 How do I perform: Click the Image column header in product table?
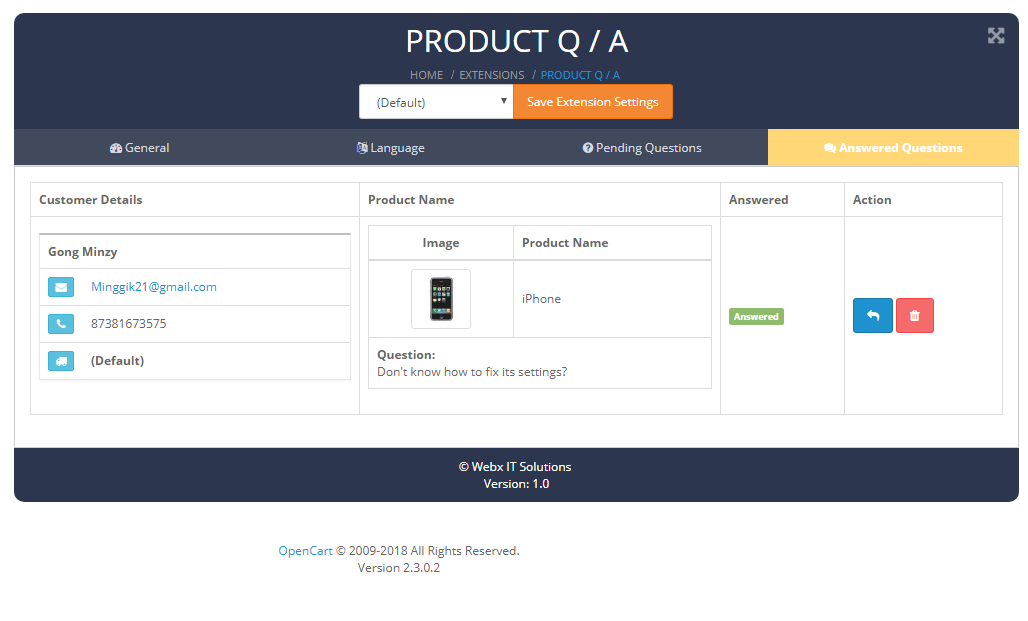[441, 243]
